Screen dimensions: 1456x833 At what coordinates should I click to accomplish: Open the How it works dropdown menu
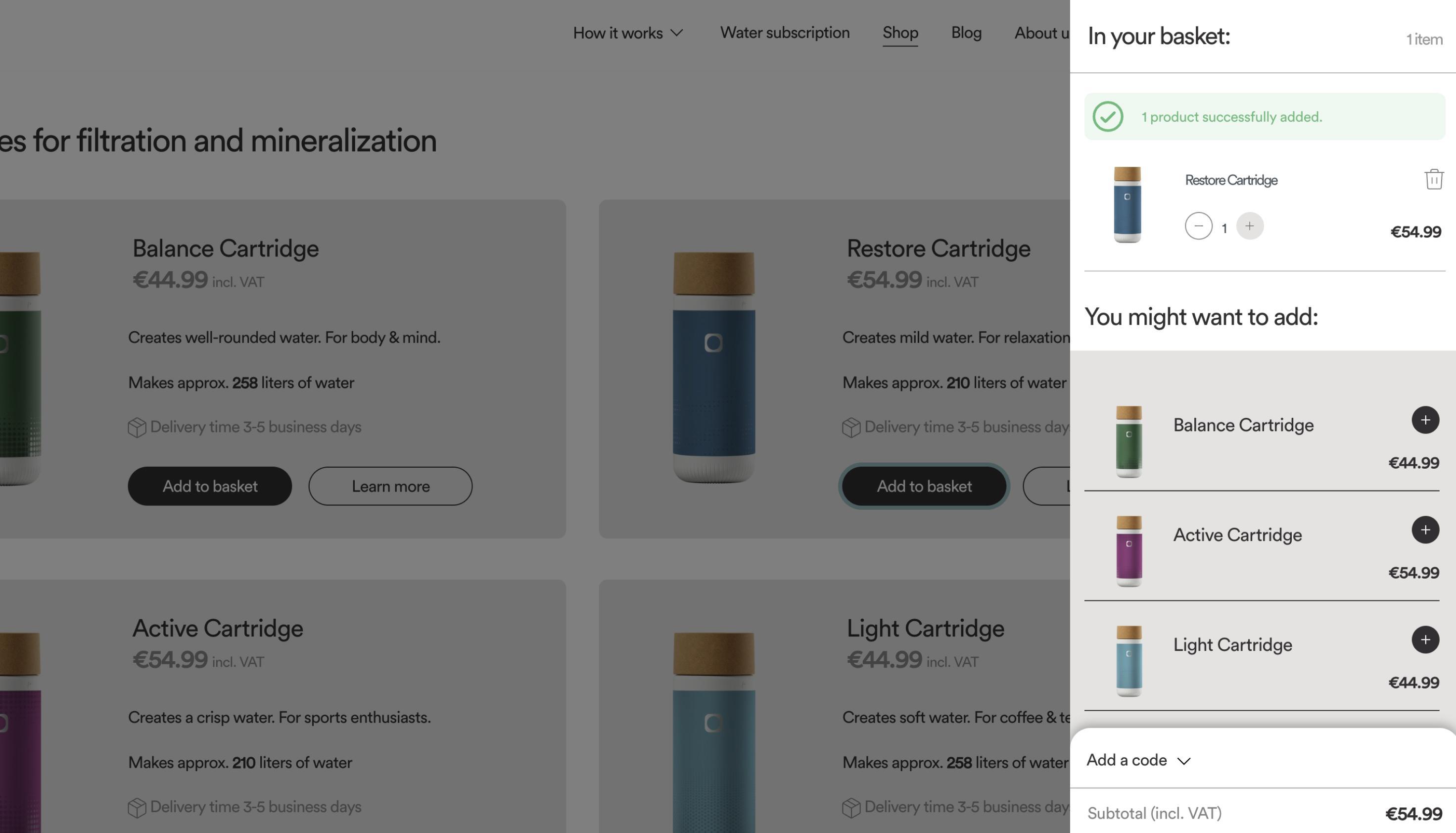tap(628, 33)
